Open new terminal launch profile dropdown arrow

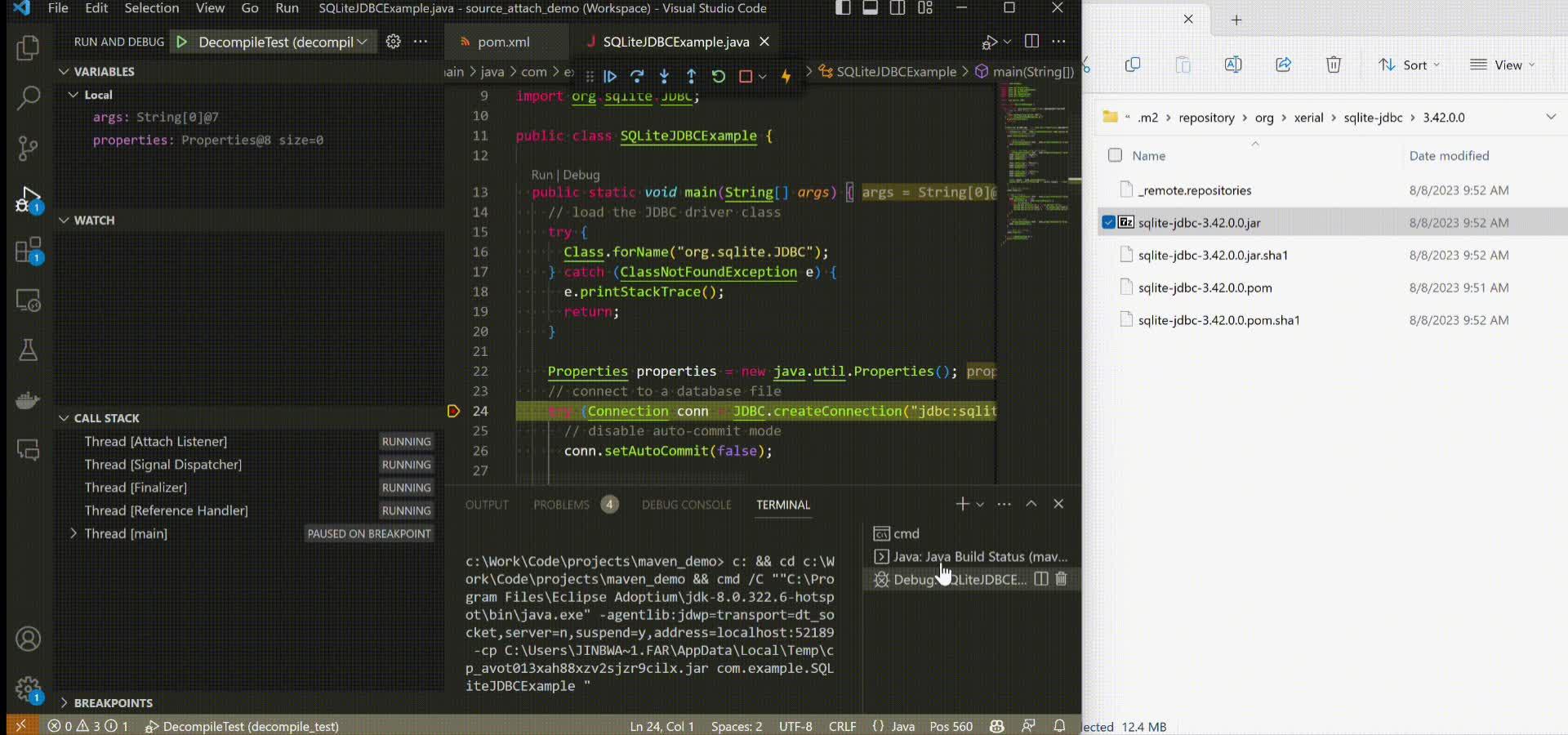point(980,504)
